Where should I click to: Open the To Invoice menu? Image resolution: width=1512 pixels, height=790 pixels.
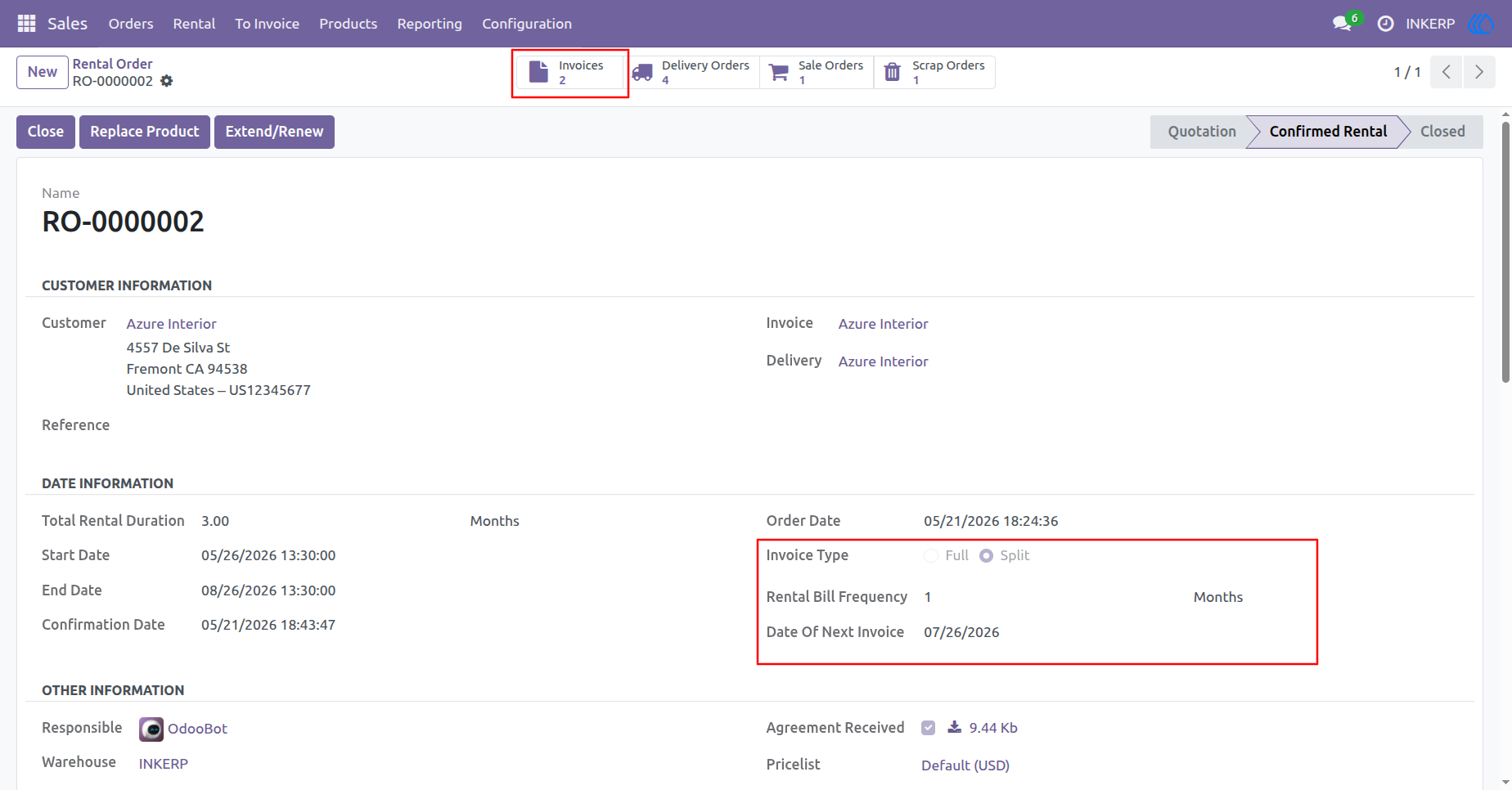(267, 24)
